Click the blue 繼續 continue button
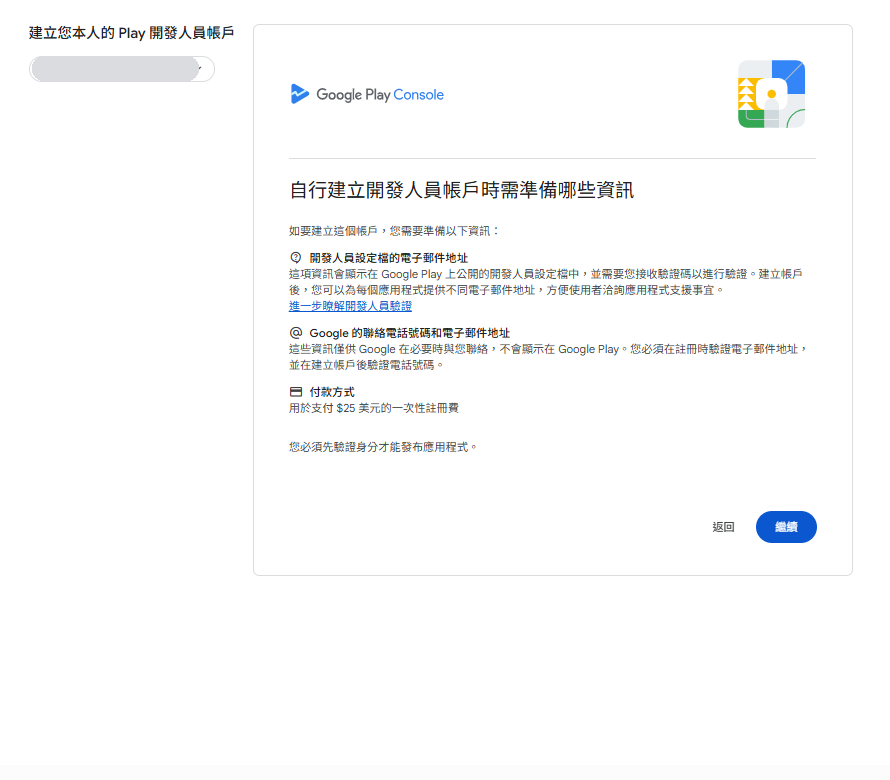The height and width of the screenshot is (780, 890). (x=786, y=527)
